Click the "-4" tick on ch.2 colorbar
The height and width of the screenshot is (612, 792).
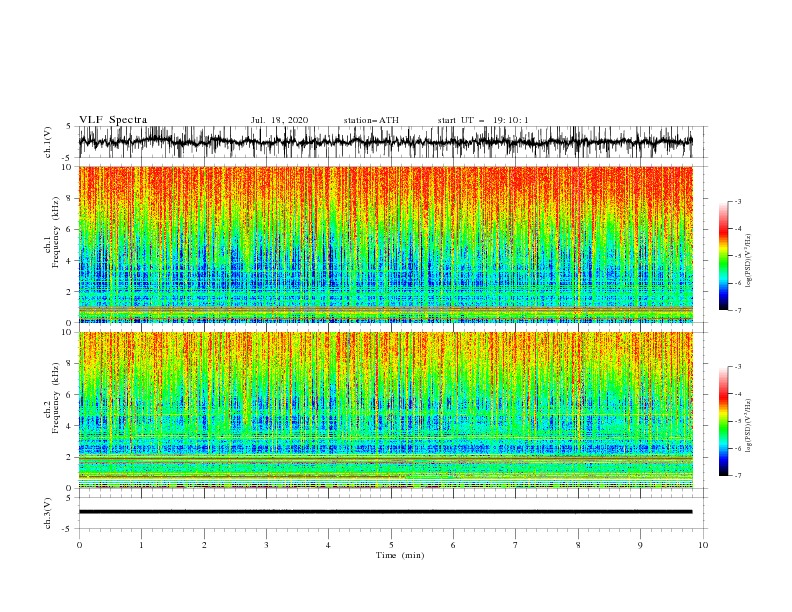(737, 394)
